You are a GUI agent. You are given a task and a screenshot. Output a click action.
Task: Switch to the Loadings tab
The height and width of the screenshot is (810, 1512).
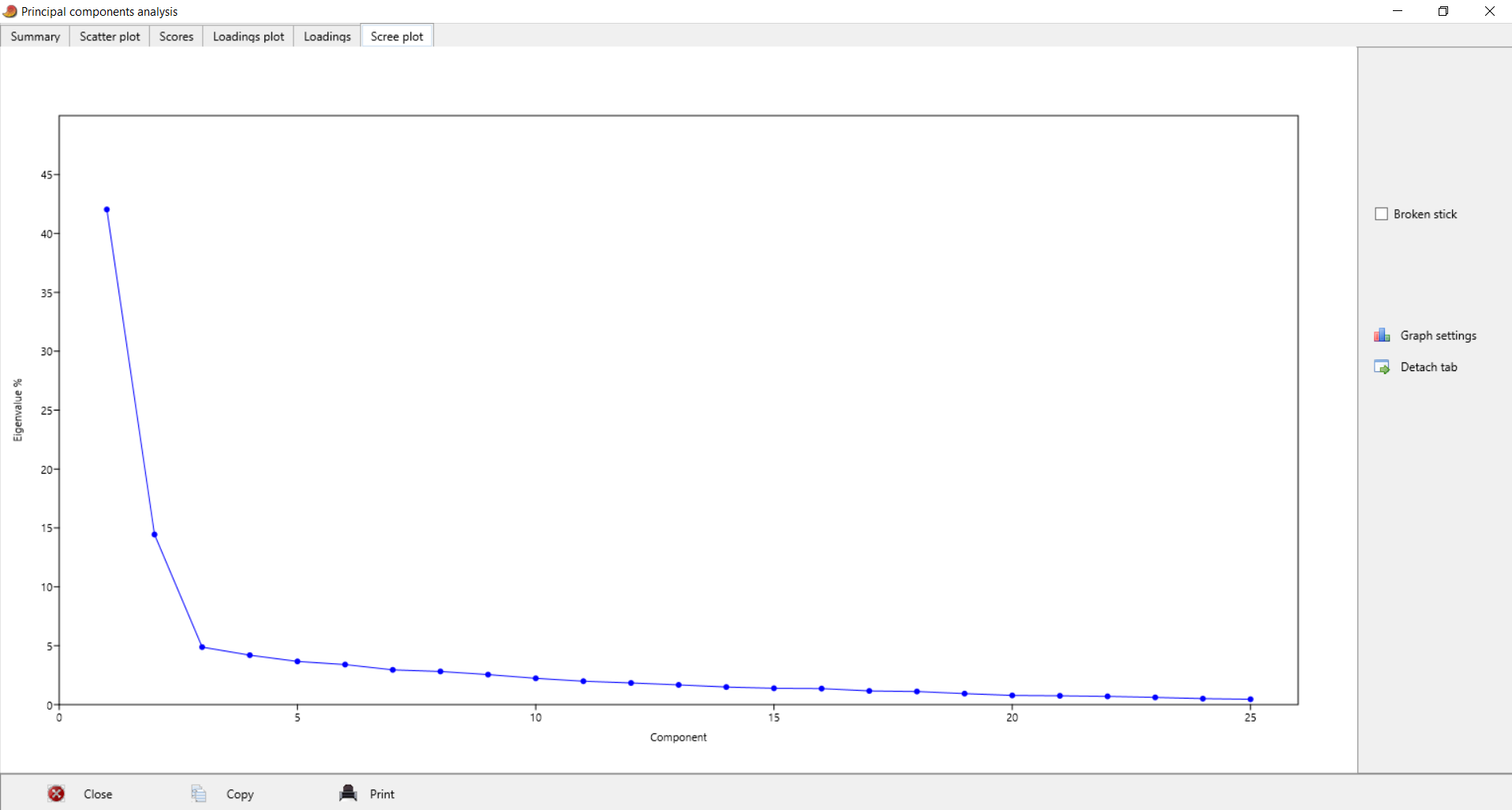326,36
